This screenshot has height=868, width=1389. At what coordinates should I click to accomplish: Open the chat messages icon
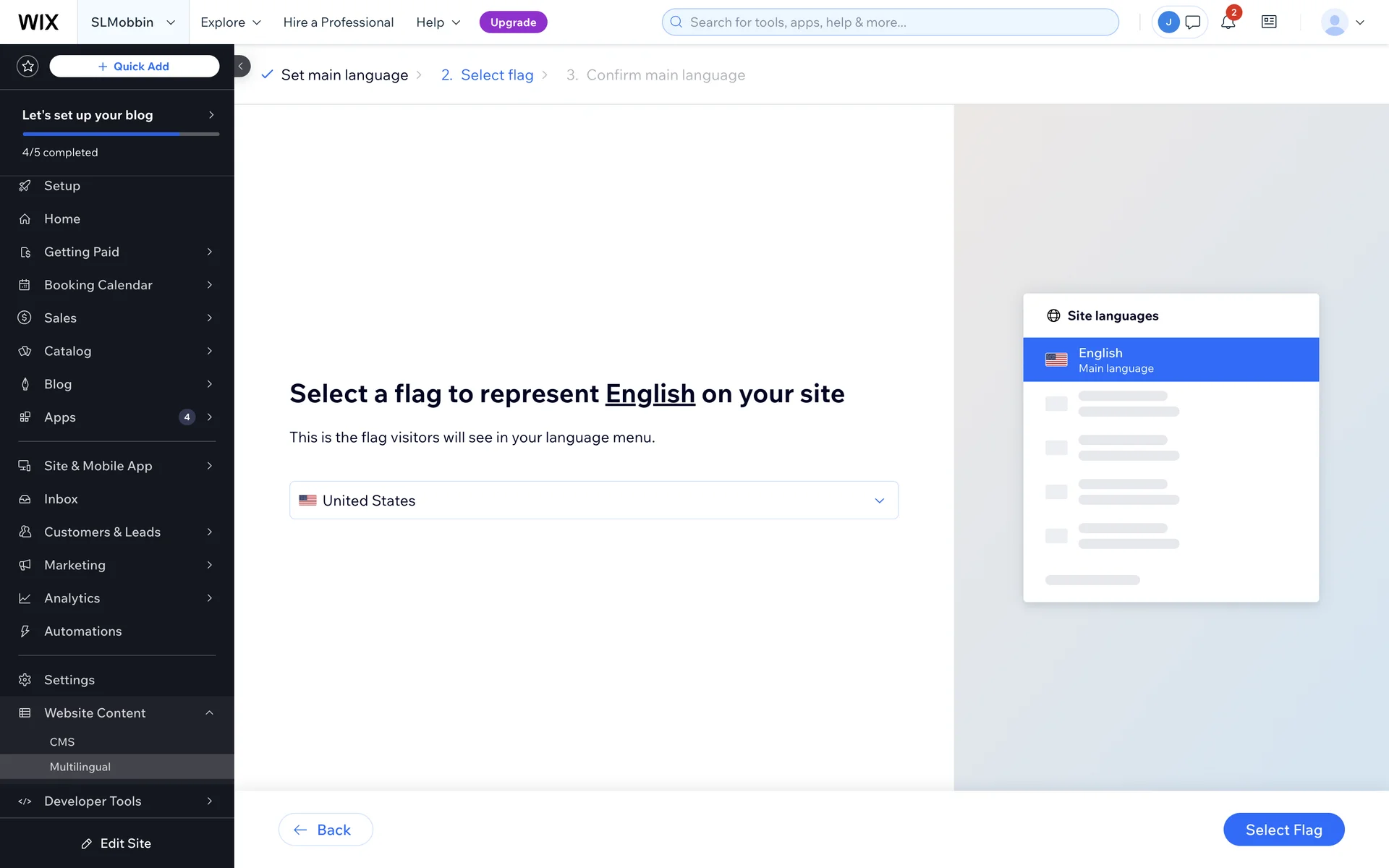pyautogui.click(x=1193, y=22)
